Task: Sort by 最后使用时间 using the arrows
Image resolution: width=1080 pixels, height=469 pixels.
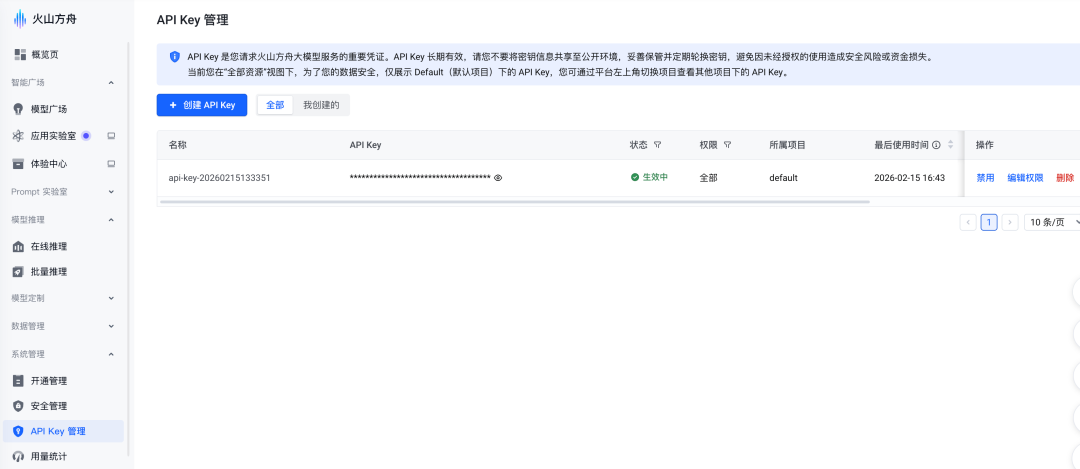Action: [951, 145]
